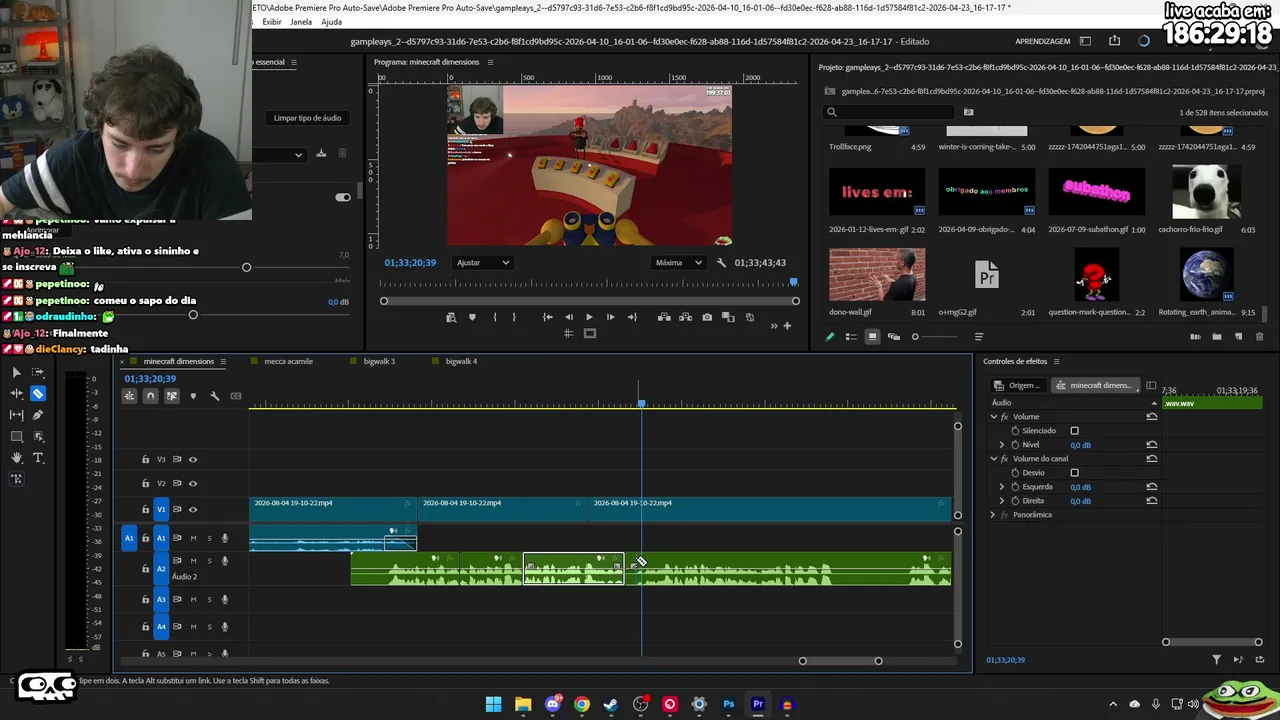Expand the Panorâmica effect
1280x720 pixels.
pos(993,515)
